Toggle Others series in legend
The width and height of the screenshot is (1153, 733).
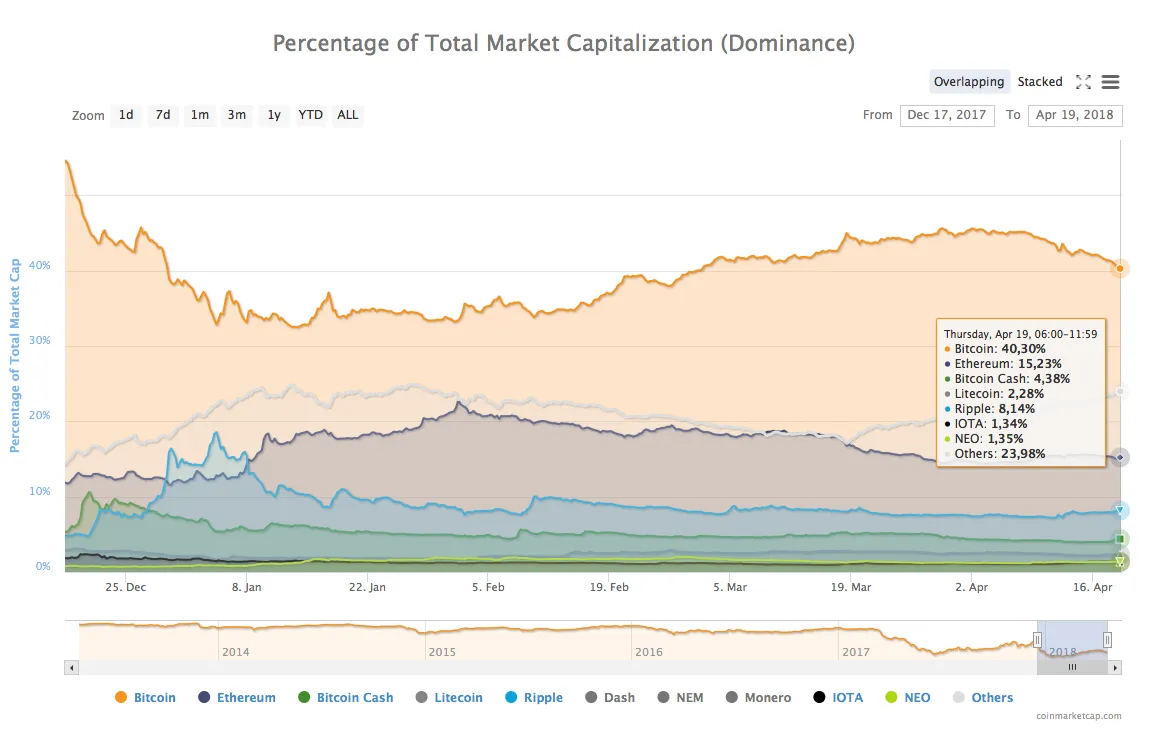(x=983, y=697)
